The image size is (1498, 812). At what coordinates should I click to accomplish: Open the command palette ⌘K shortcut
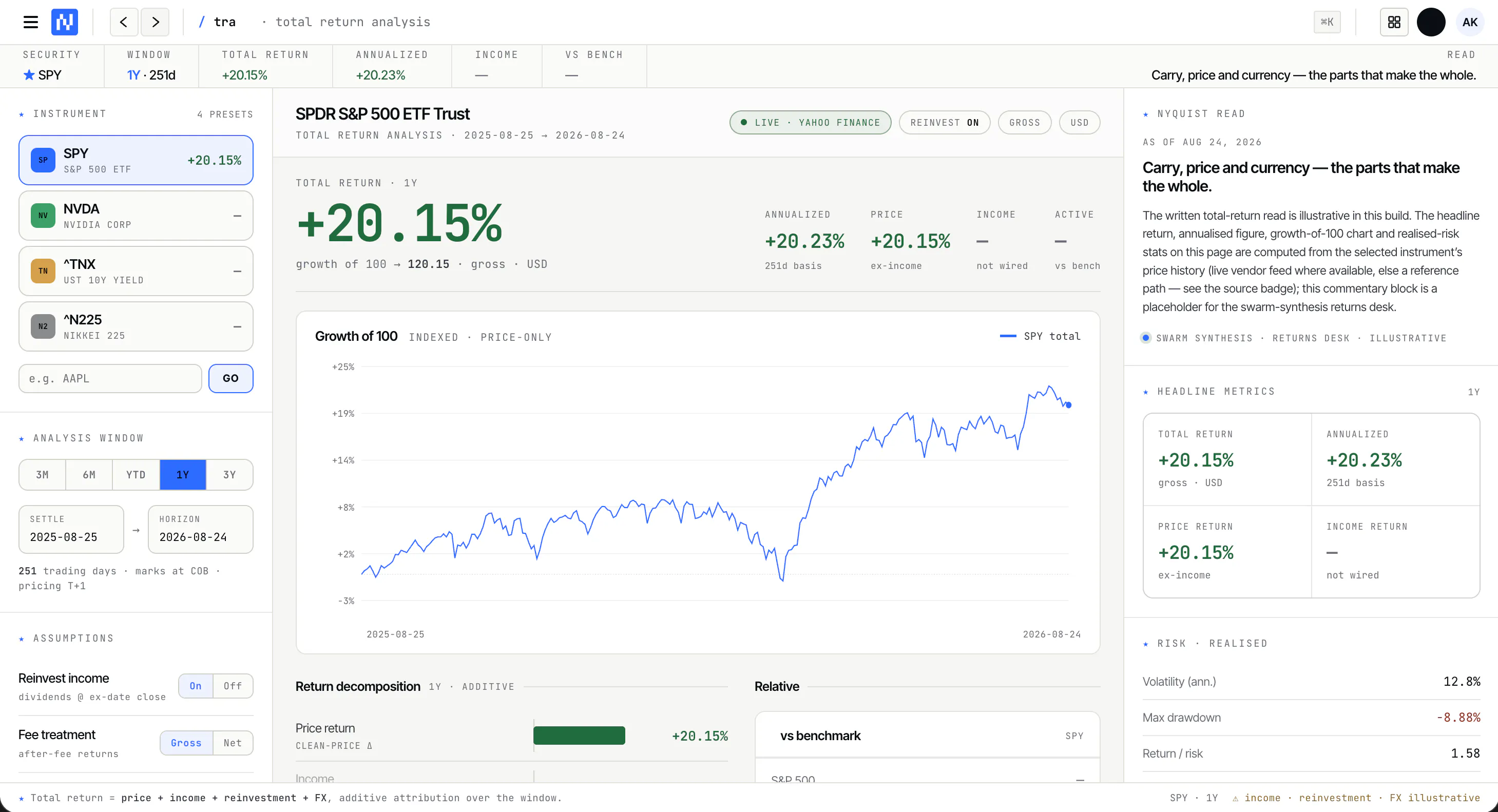(1327, 22)
